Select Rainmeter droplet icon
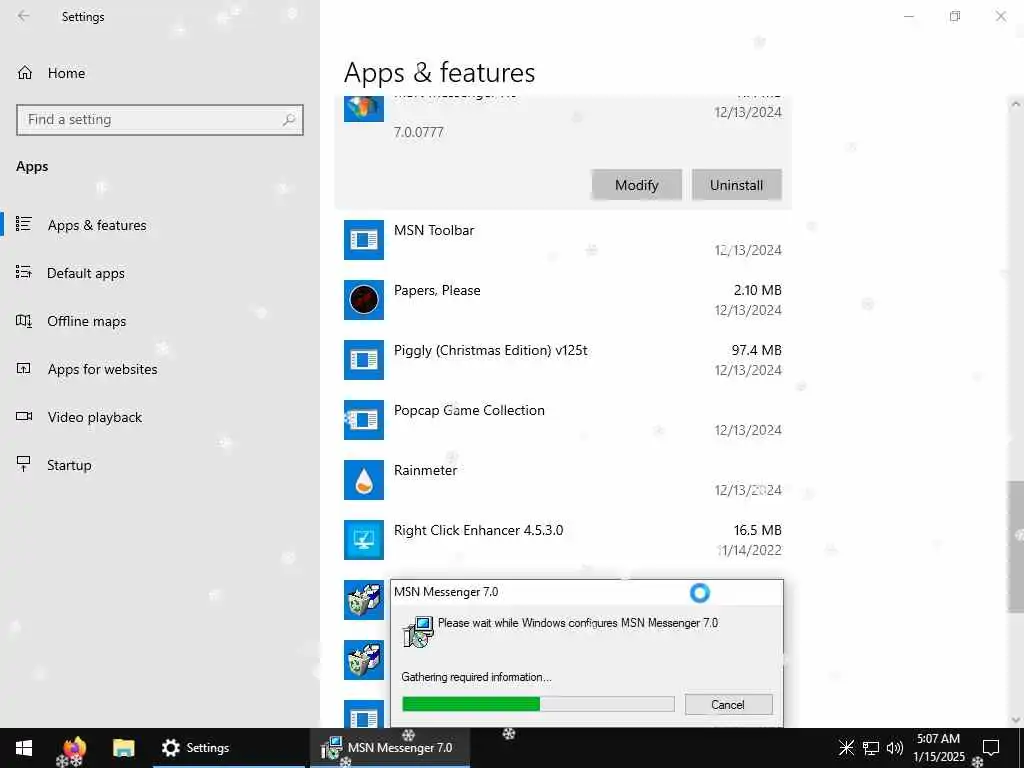The image size is (1024, 768). click(x=364, y=480)
